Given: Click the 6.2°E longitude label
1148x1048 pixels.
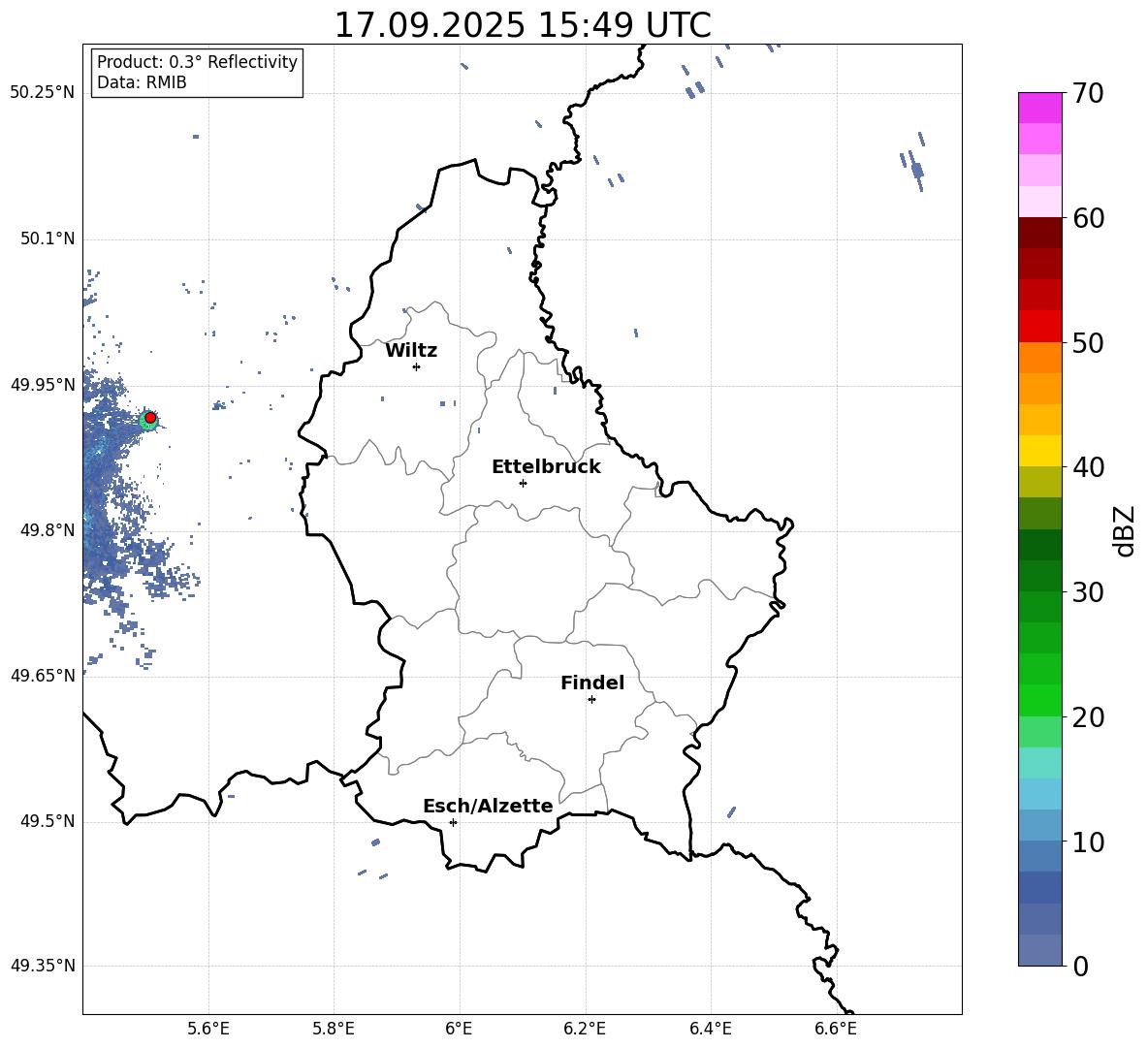Looking at the screenshot, I should click(x=585, y=1029).
